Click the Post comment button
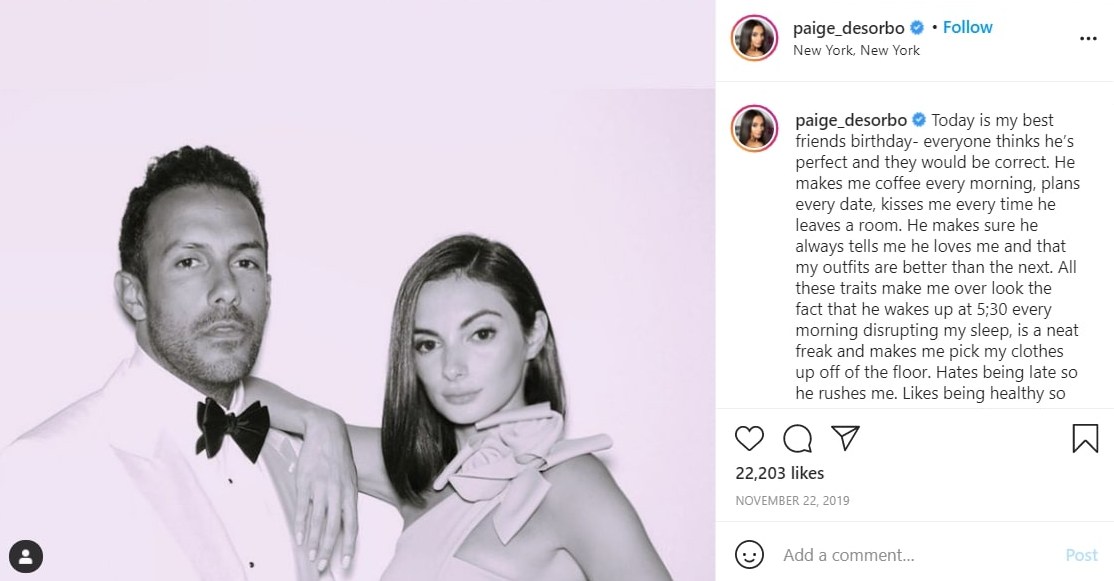1114x581 pixels. pos(1081,555)
